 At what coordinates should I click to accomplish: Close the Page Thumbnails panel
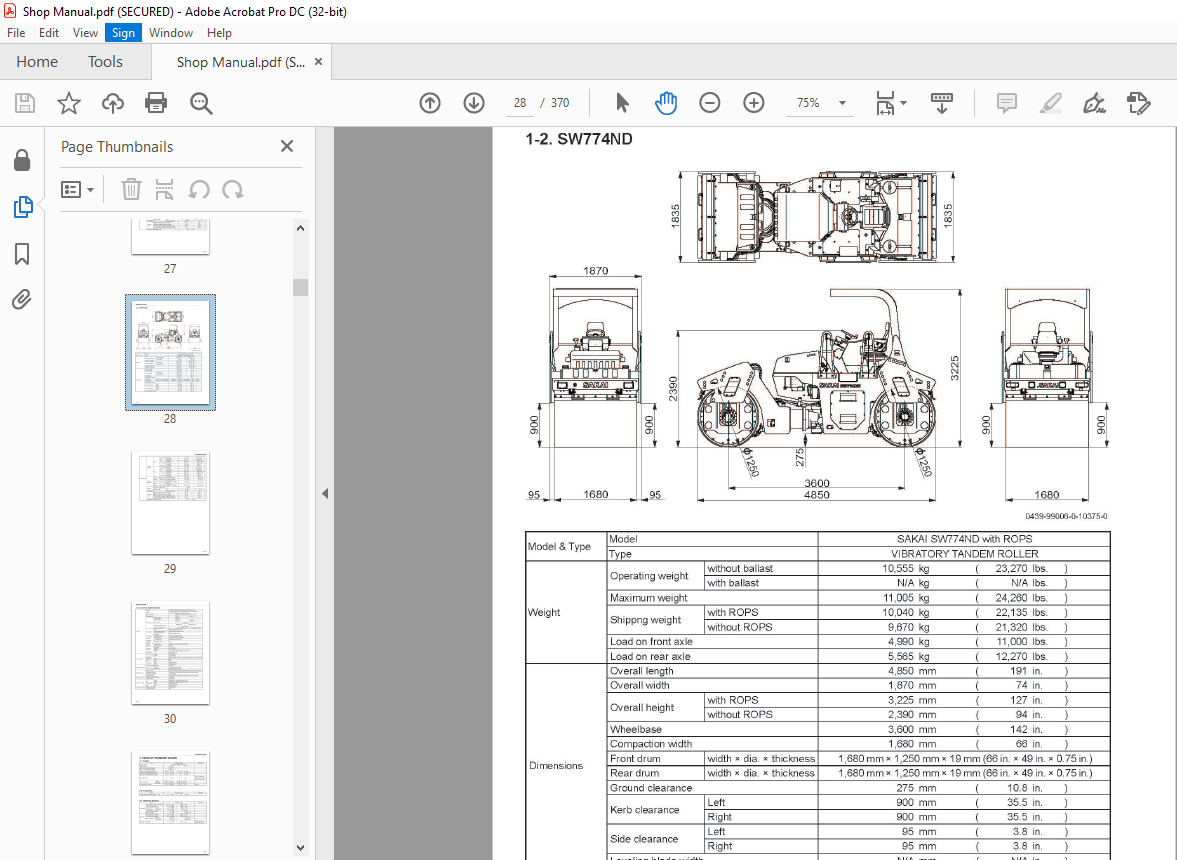point(287,146)
